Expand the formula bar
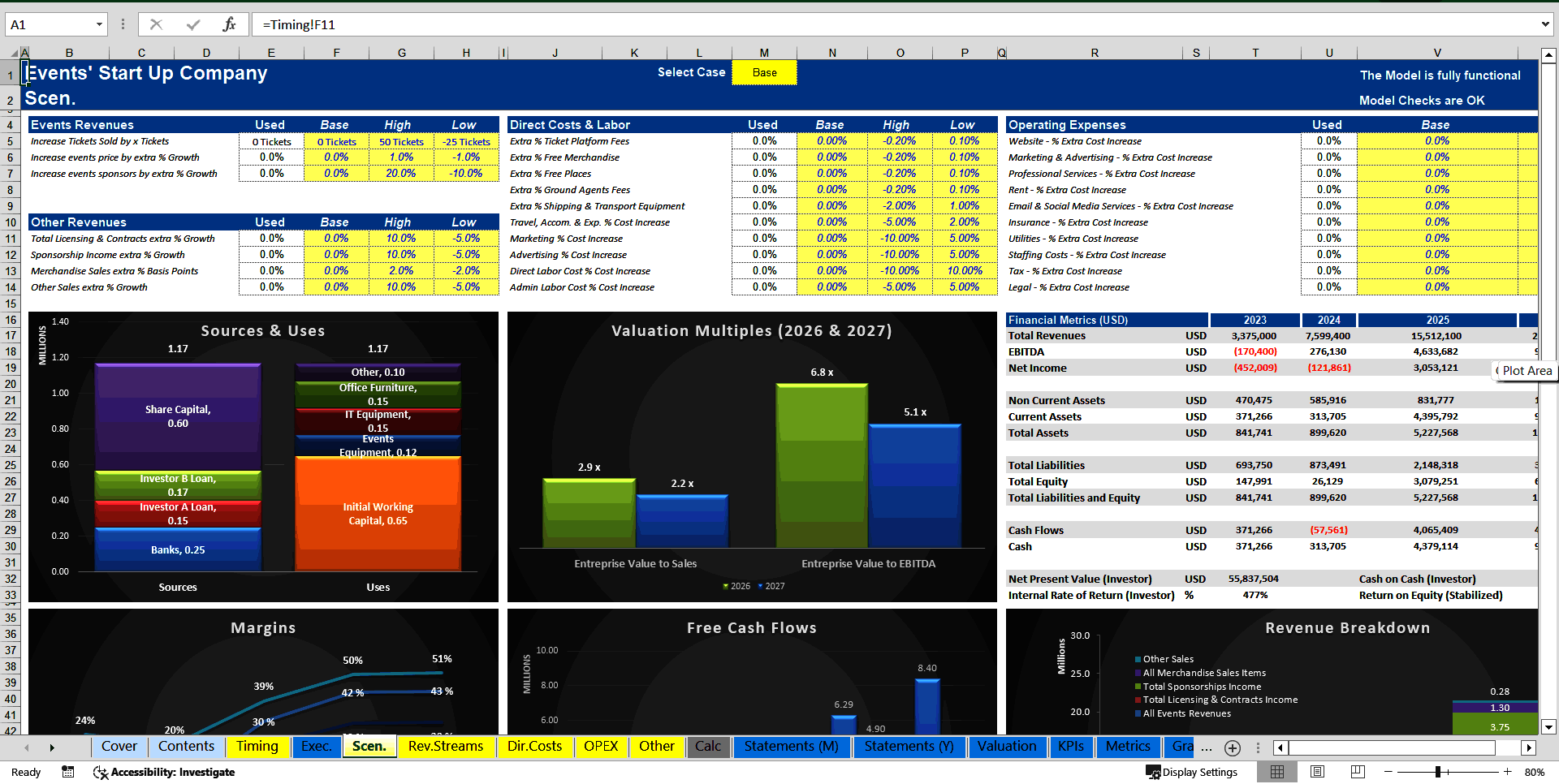This screenshot has height=784, width=1559. [x=1545, y=24]
